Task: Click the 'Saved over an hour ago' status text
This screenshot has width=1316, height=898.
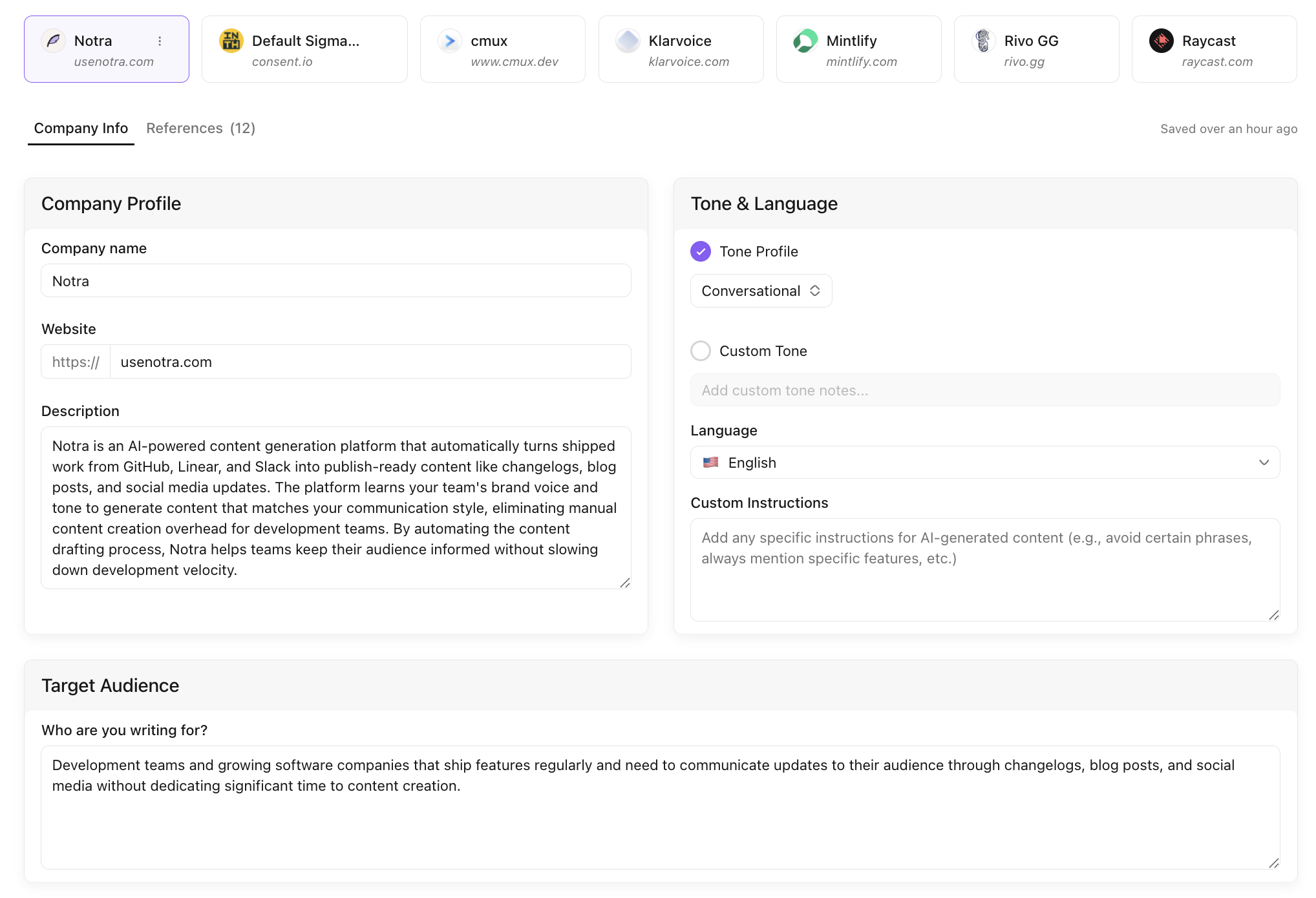Action: (x=1229, y=129)
